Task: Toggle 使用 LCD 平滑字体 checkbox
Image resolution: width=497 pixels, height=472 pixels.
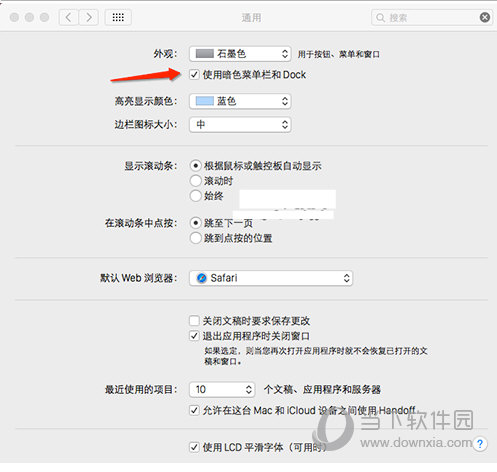Action: [194, 447]
